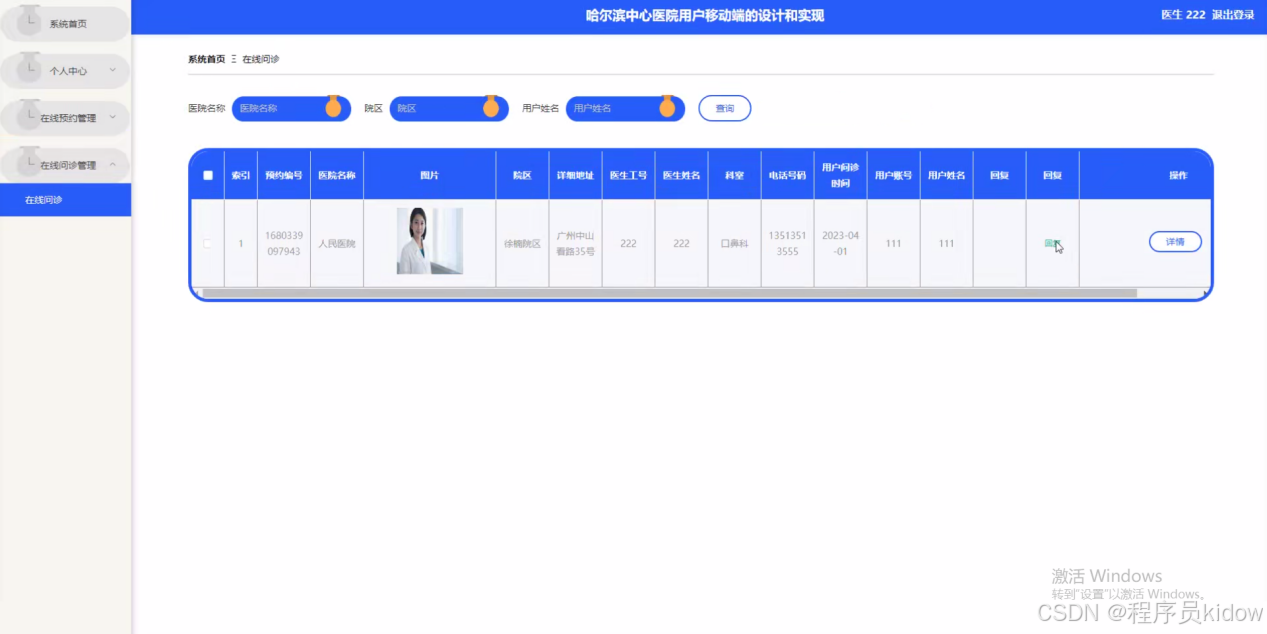Click the 系统首页 sidebar menu icon
The height and width of the screenshot is (634, 1267).
click(x=29, y=23)
